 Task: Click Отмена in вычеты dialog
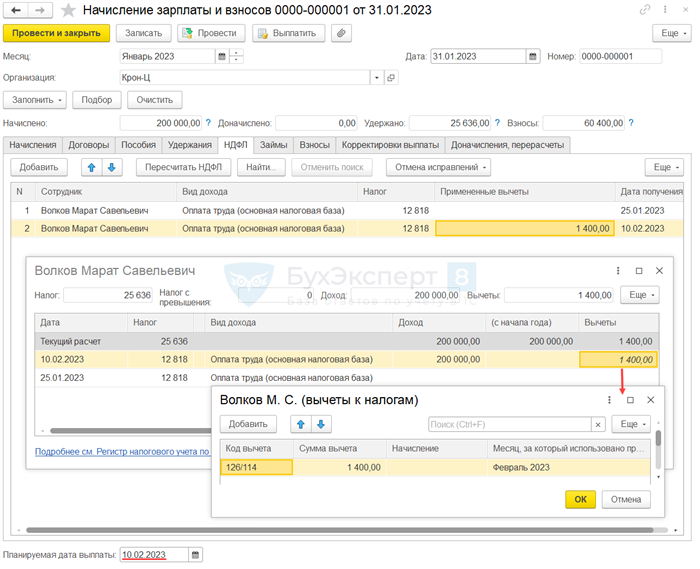(626, 499)
